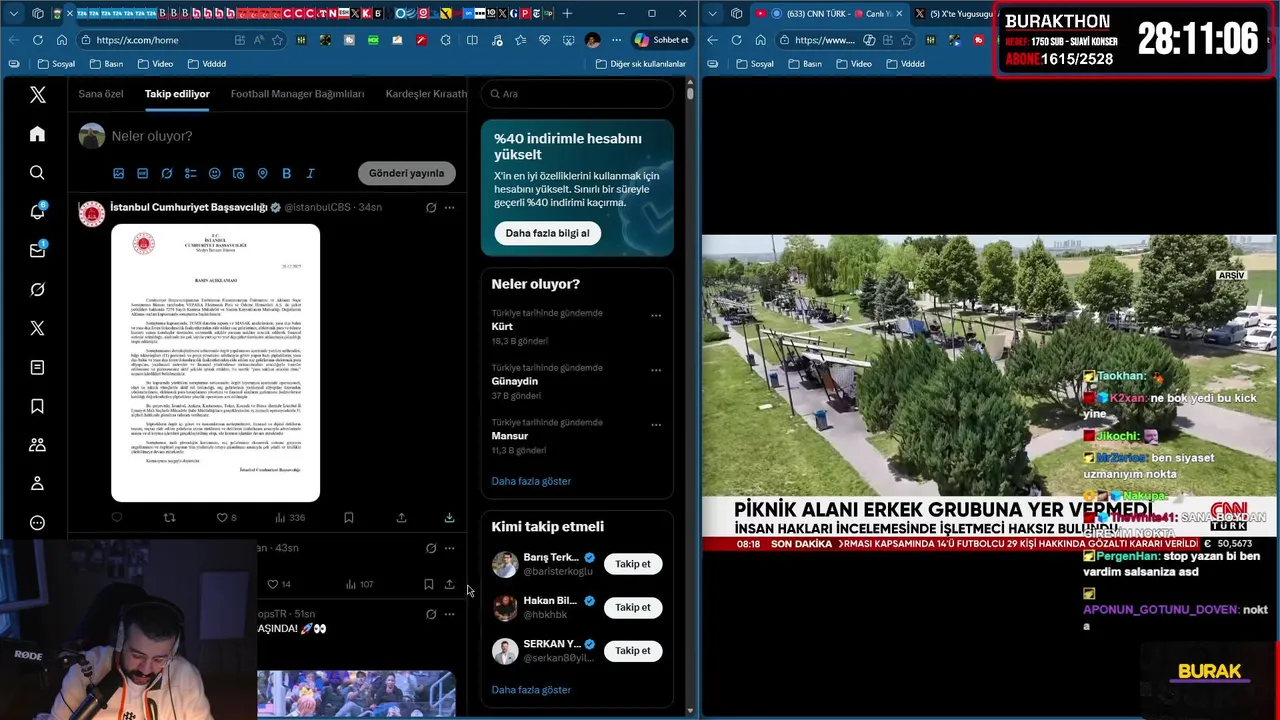
Task: Open options for the Kürt trend
Action: click(x=656, y=315)
